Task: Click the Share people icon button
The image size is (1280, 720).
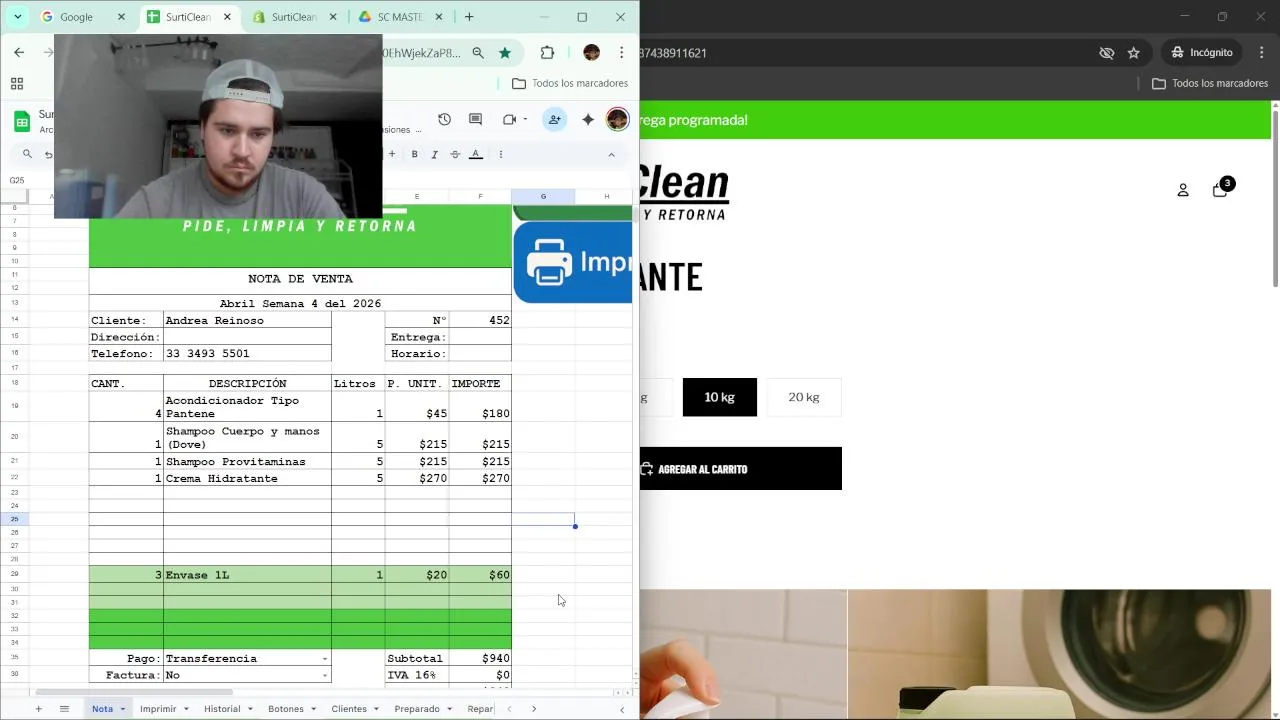Action: tap(554, 119)
